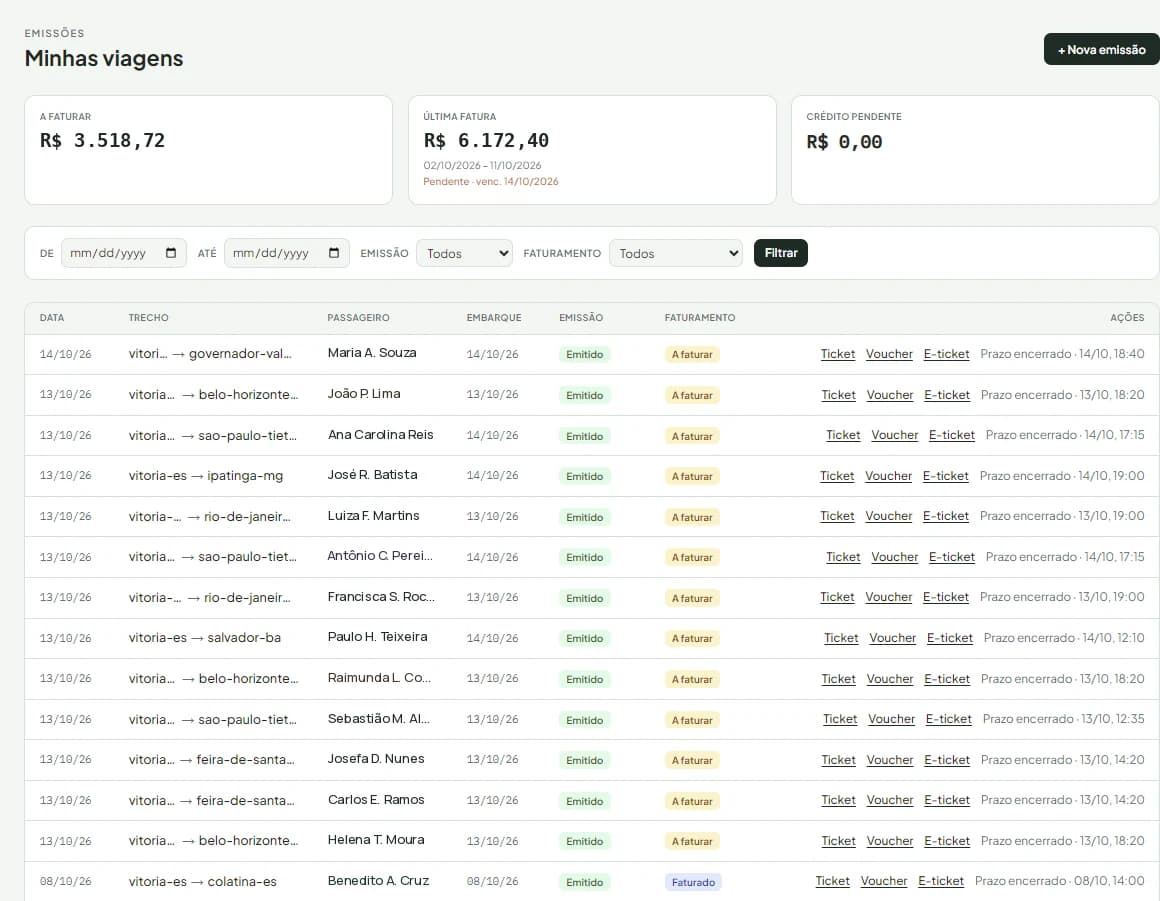The width and height of the screenshot is (1160, 901).
Task: Open calendar picker in ATÉ date field
Action: coord(334,253)
